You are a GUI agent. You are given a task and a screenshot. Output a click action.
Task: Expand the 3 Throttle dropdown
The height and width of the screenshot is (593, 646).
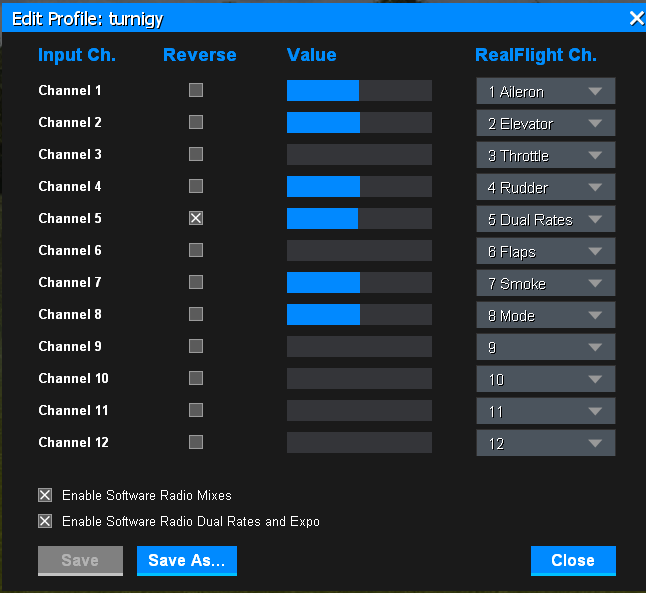coord(545,155)
